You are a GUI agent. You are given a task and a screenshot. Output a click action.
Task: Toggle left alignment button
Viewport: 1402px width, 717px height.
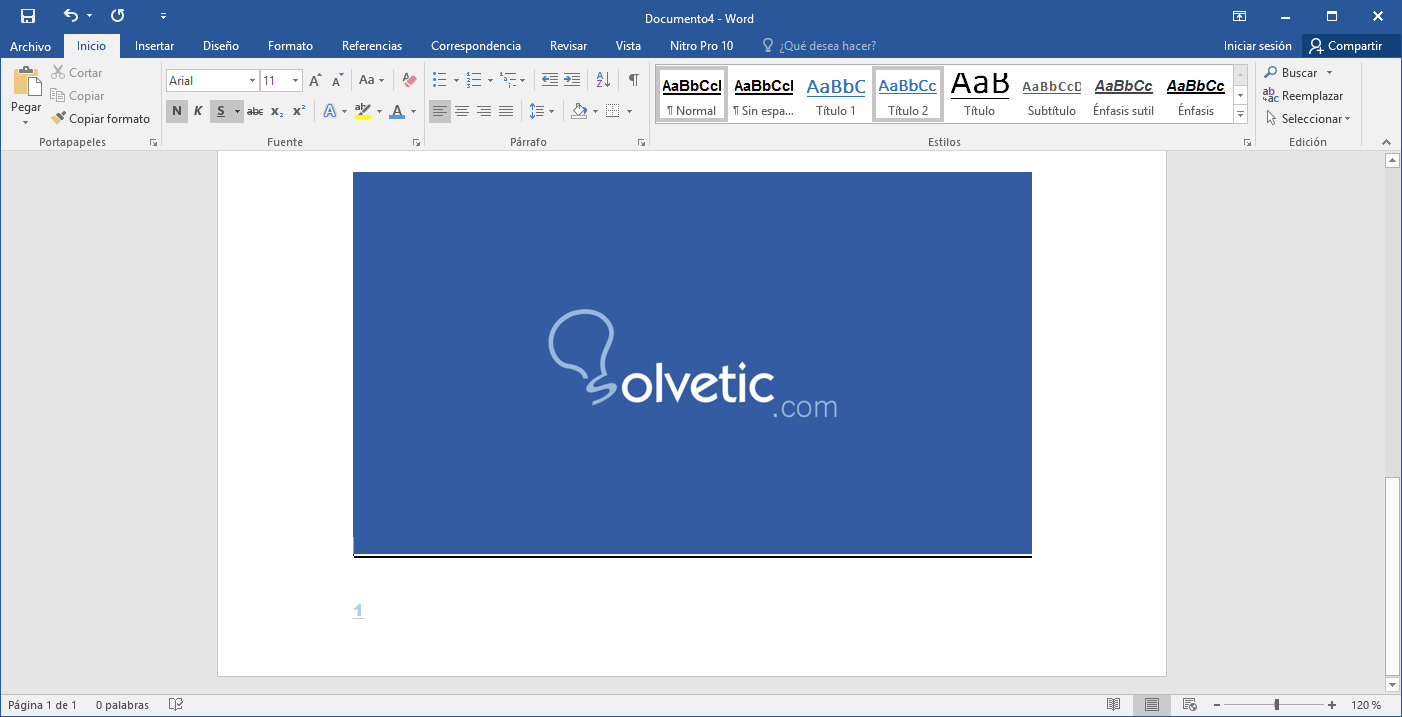[440, 111]
